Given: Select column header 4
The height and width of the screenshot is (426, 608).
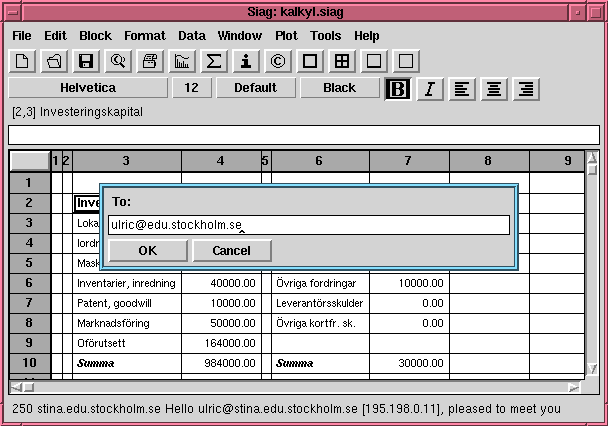Looking at the screenshot, I should coord(221,161).
